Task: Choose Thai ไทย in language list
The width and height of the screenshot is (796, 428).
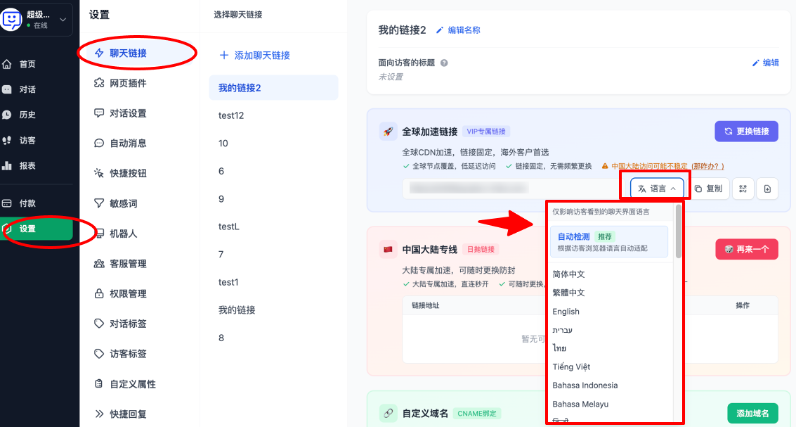Action: [559, 348]
